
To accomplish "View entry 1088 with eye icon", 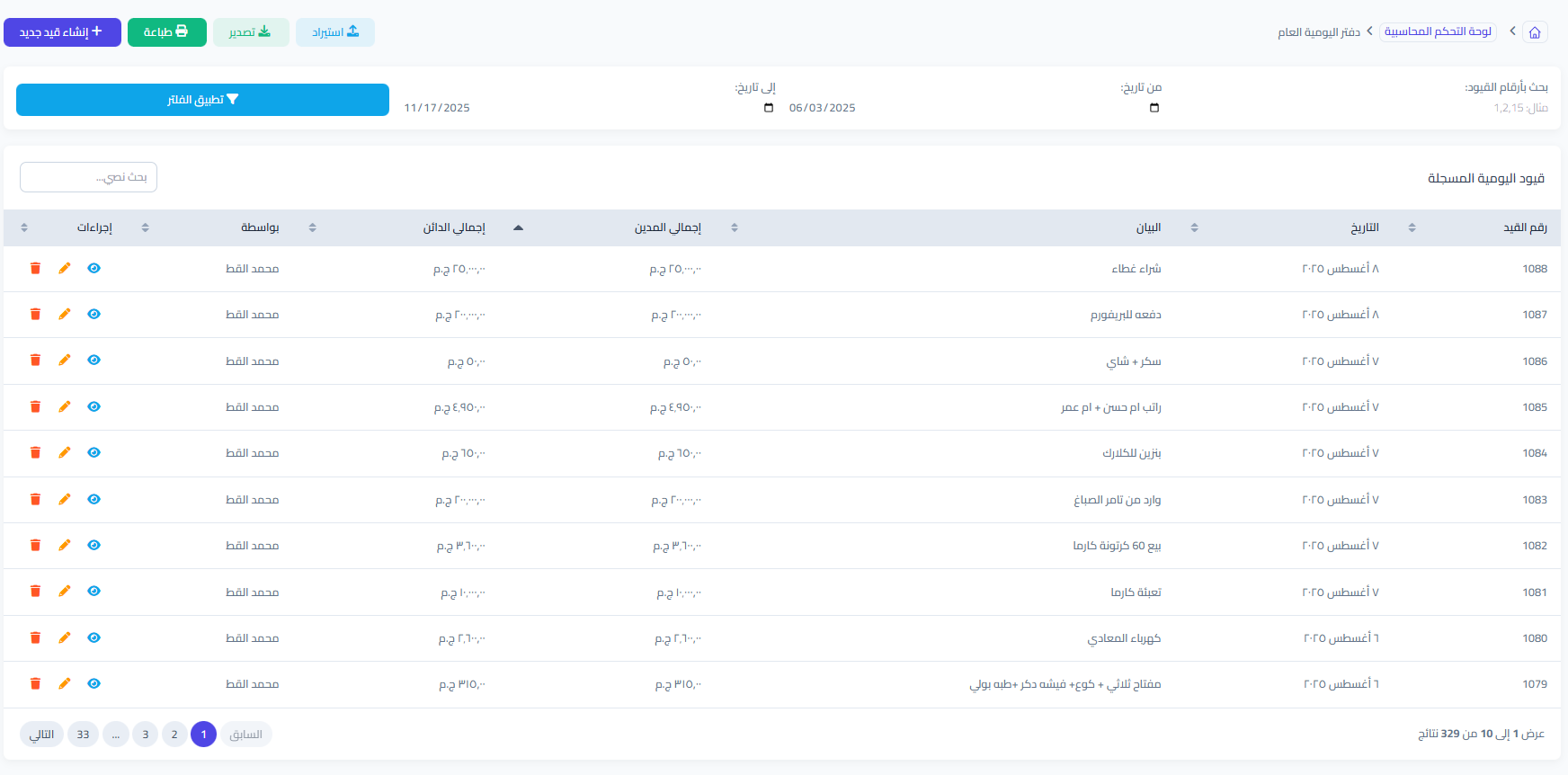I will tap(94, 268).
